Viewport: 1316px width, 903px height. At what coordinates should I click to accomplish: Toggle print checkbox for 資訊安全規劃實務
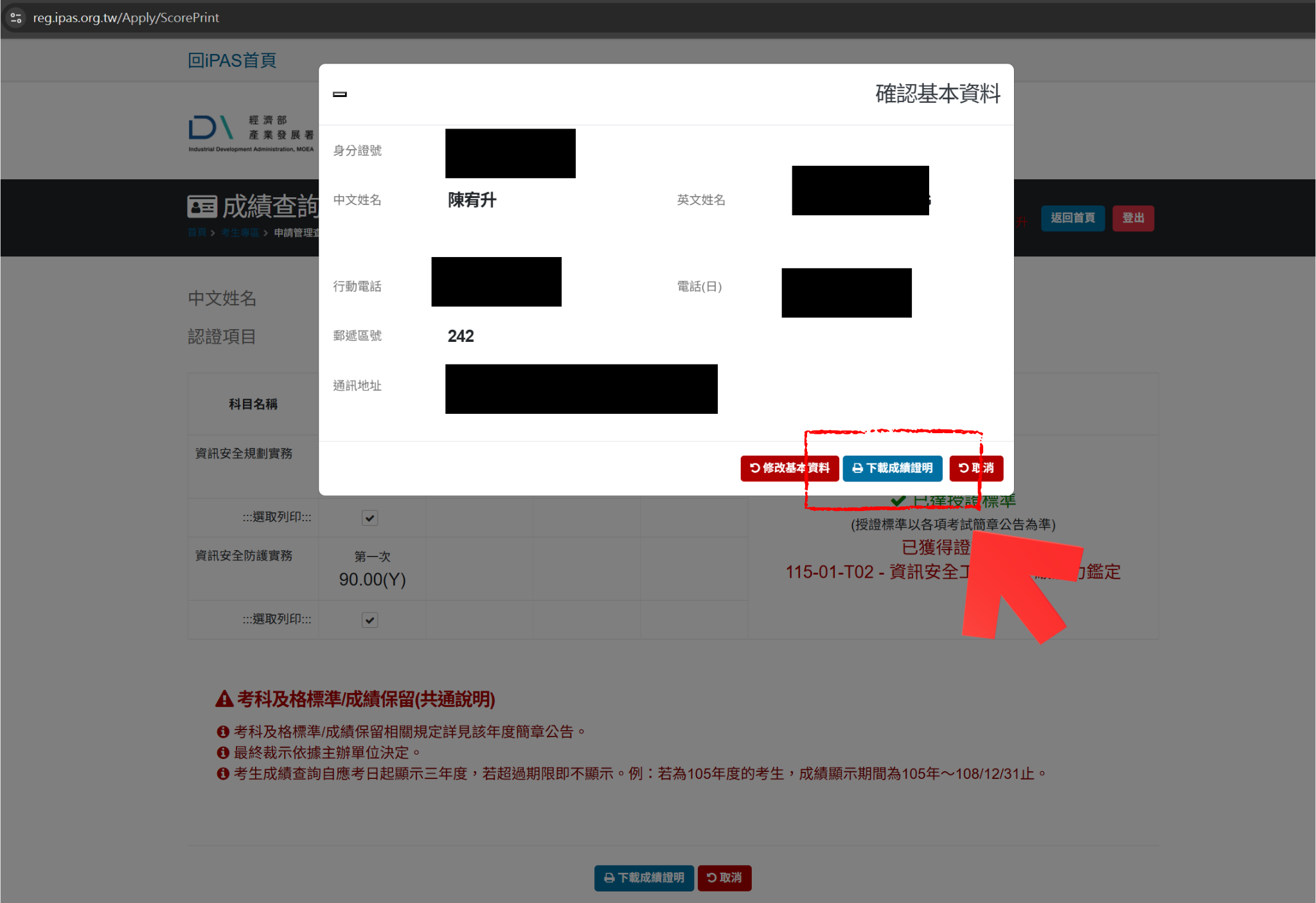point(369,517)
